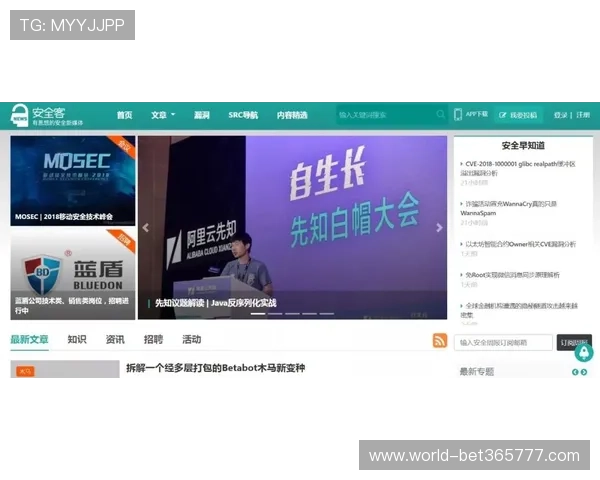Click the 最新专题 section heading
600x480 pixels.
[x=477, y=372]
